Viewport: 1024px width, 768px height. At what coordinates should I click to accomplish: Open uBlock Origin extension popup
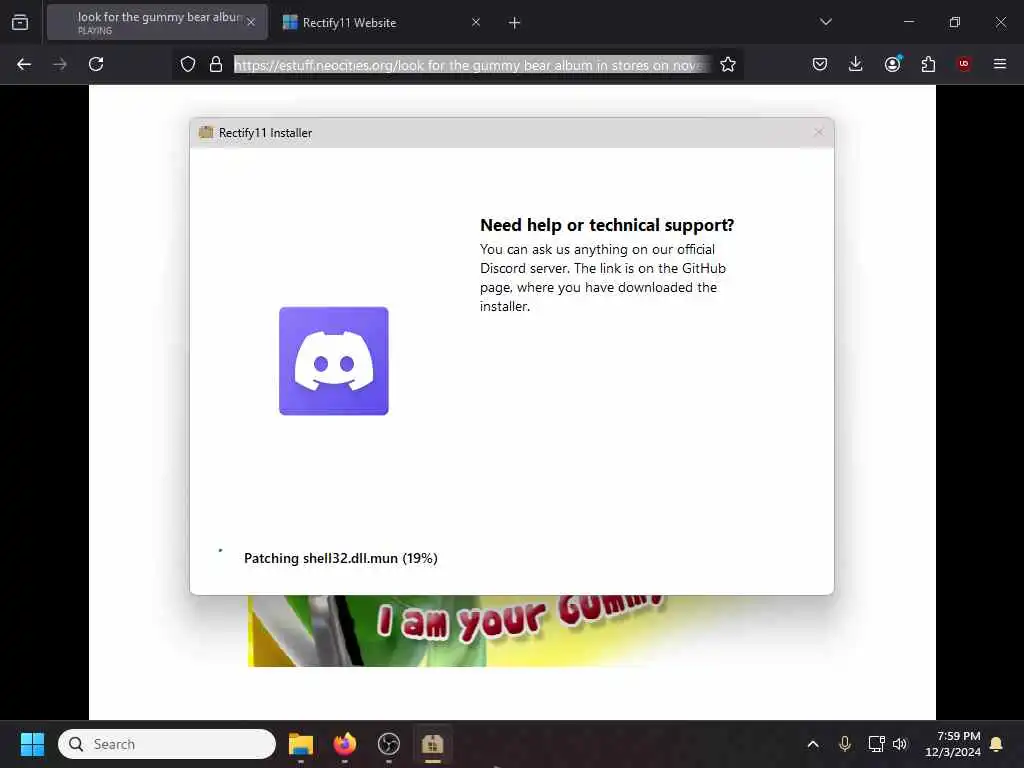964,64
